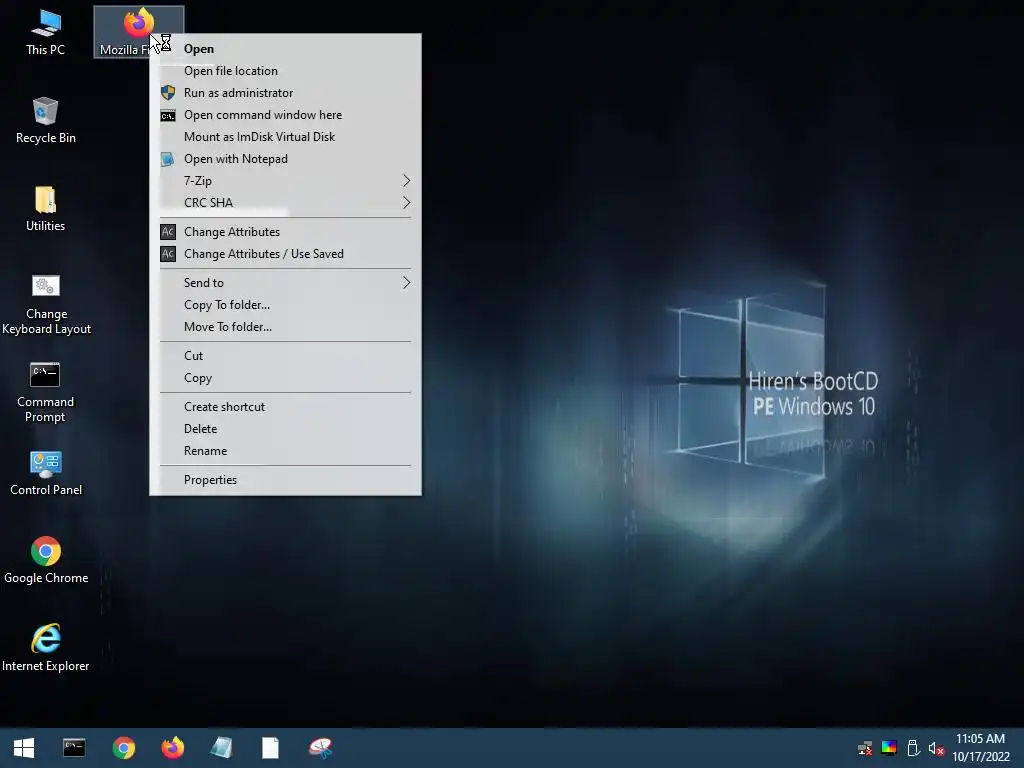Click the Ac icon beside Change Attributes
Viewport: 1024px width, 768px height.
point(168,232)
